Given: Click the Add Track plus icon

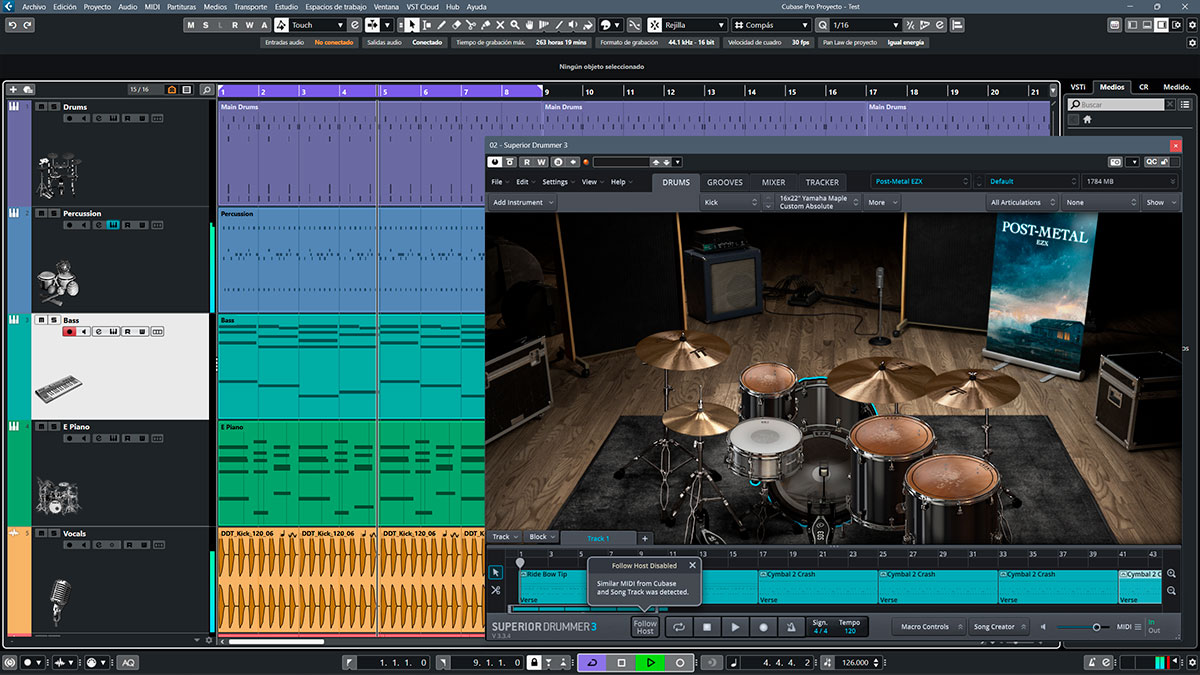Looking at the screenshot, I should coord(12,90).
